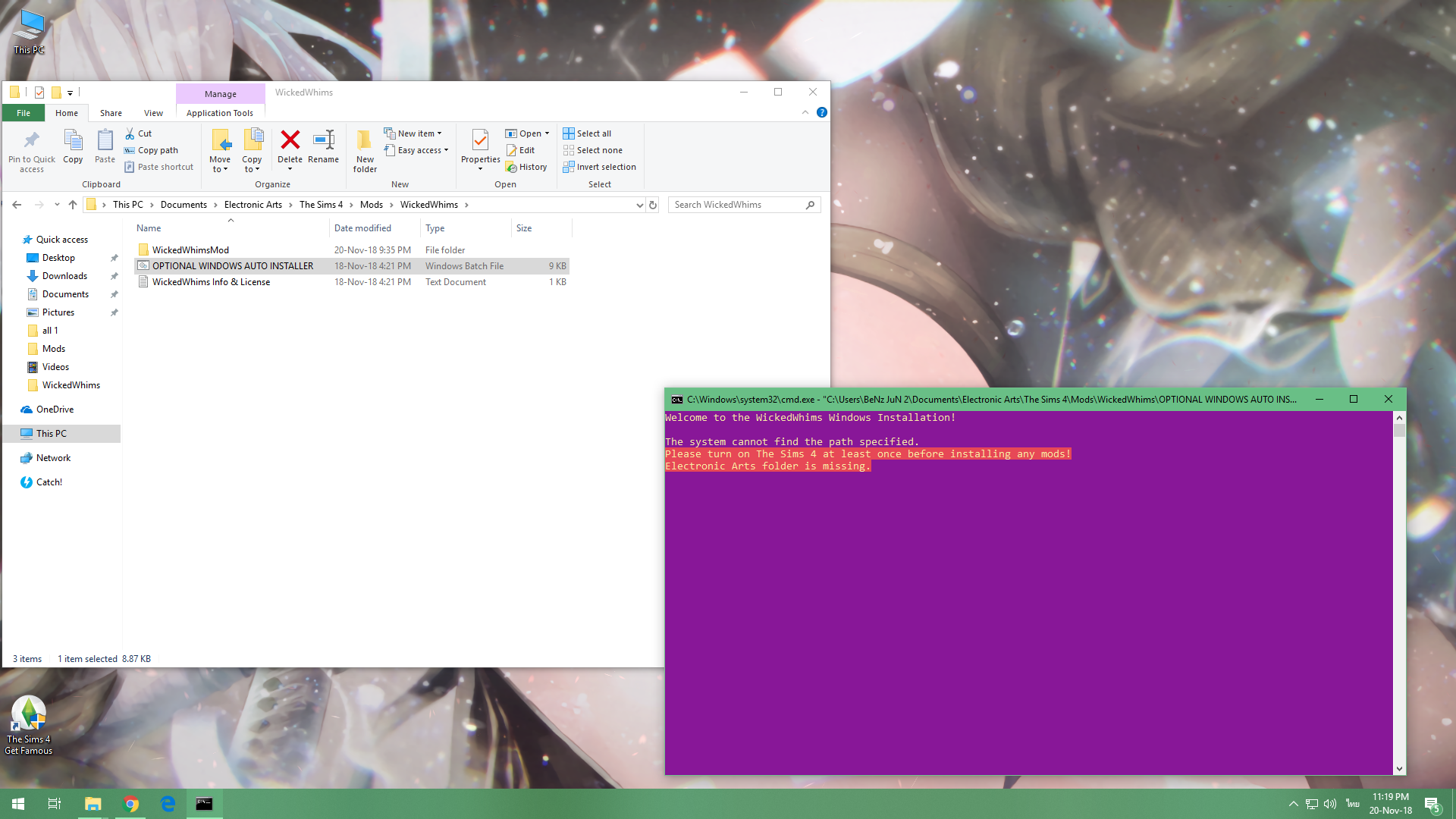The height and width of the screenshot is (819, 1456).
Task: Open Chrome from the taskbar
Action: click(131, 804)
